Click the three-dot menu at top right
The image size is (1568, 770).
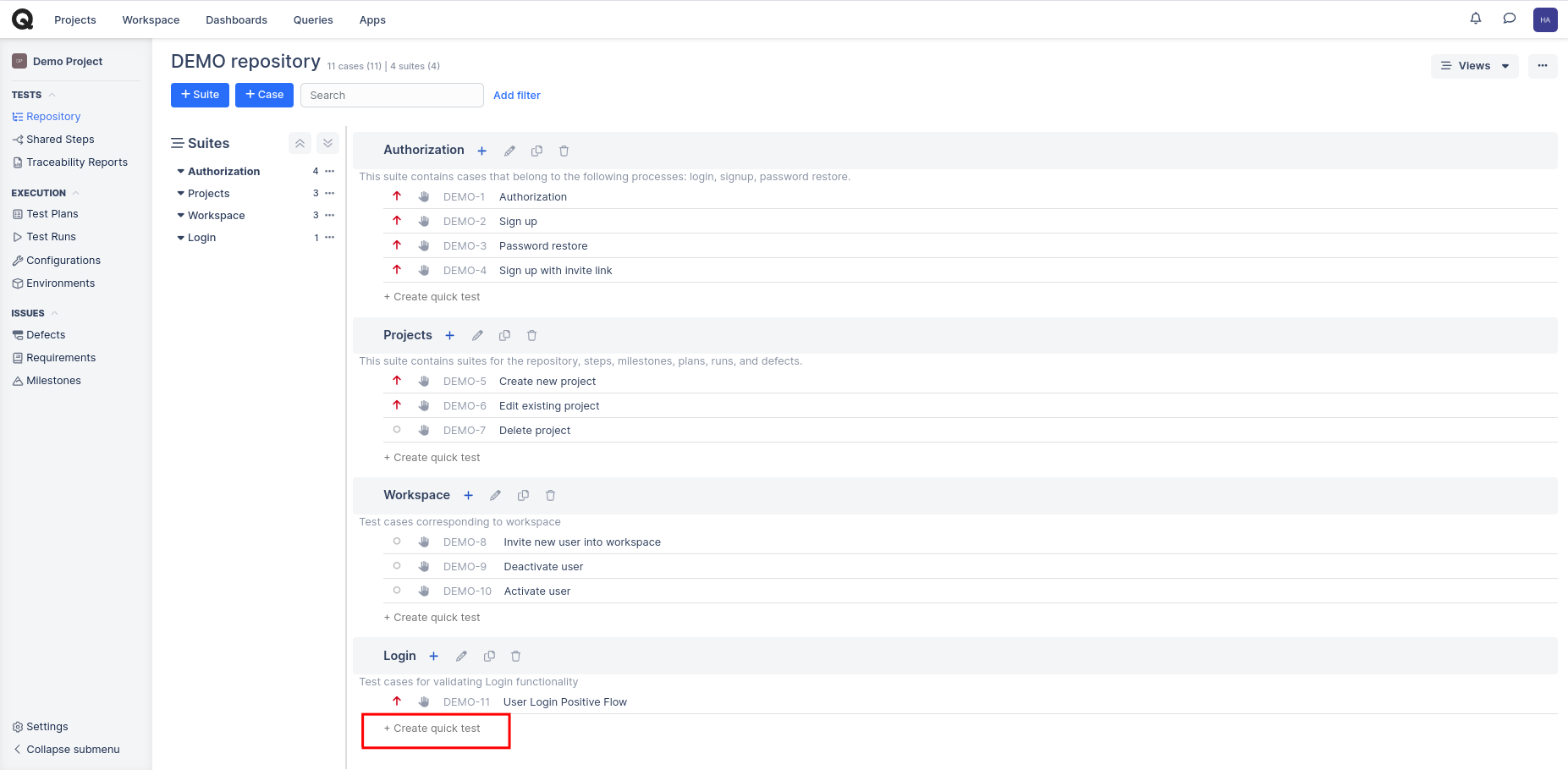click(x=1542, y=66)
